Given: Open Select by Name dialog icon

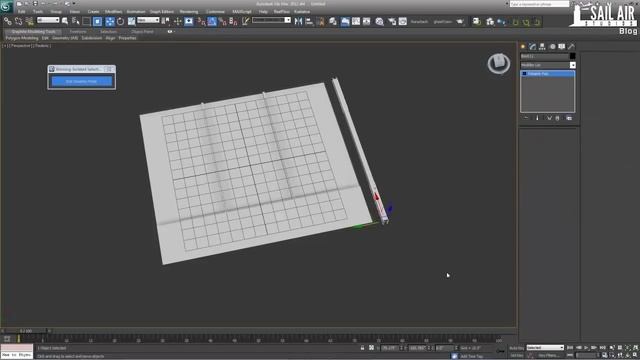Looking at the screenshot, I should (76, 21).
